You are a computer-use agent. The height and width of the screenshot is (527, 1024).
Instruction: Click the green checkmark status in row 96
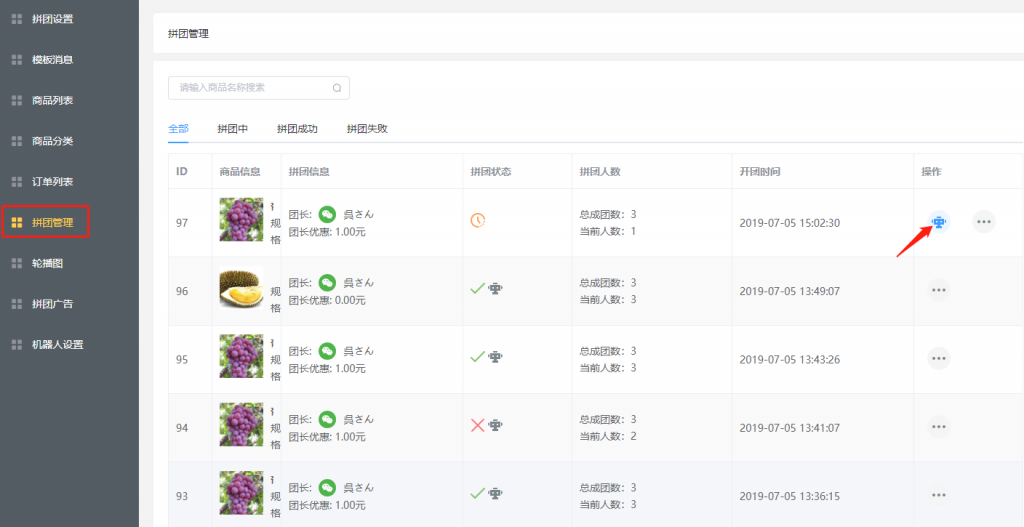pos(477,288)
